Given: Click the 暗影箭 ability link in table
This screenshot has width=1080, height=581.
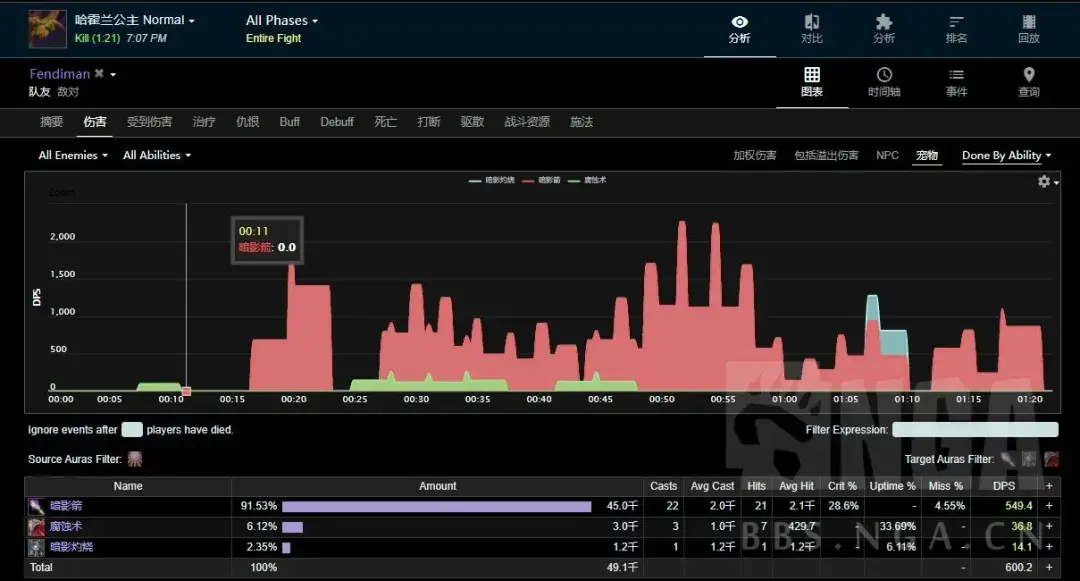Looking at the screenshot, I should [x=66, y=506].
